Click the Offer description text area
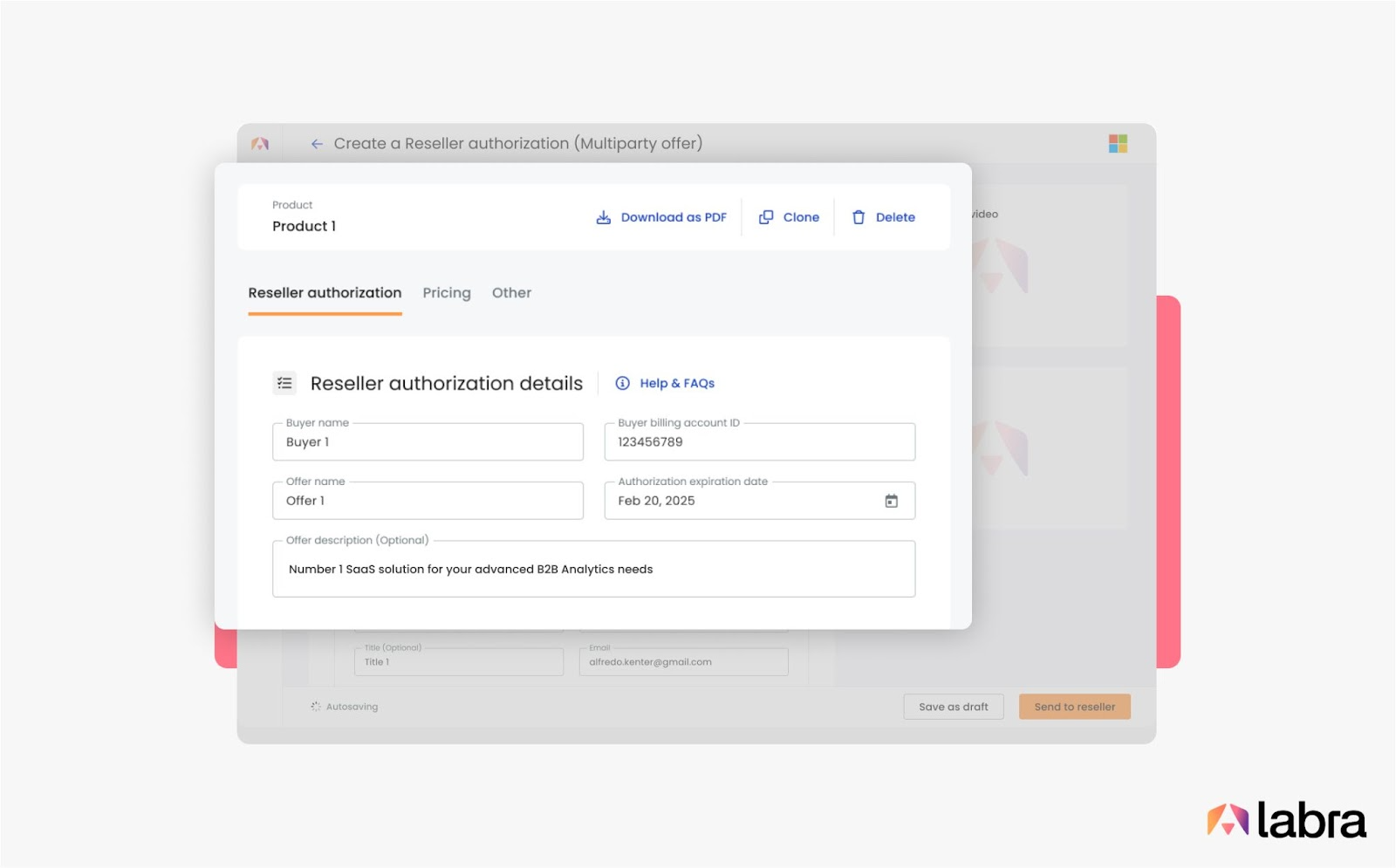This screenshot has width=1396, height=868. coord(593,570)
